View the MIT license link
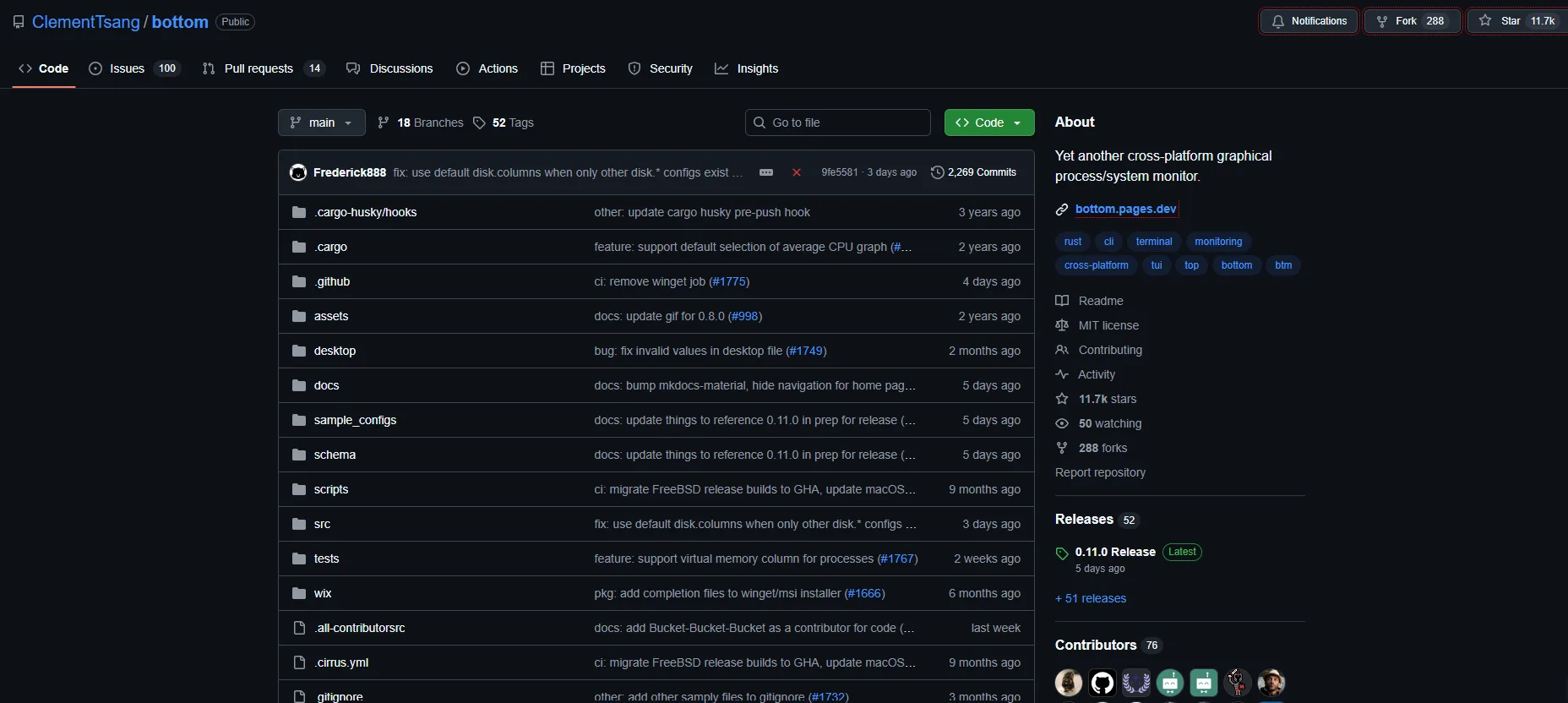The height and width of the screenshot is (703, 1568). 1097,325
